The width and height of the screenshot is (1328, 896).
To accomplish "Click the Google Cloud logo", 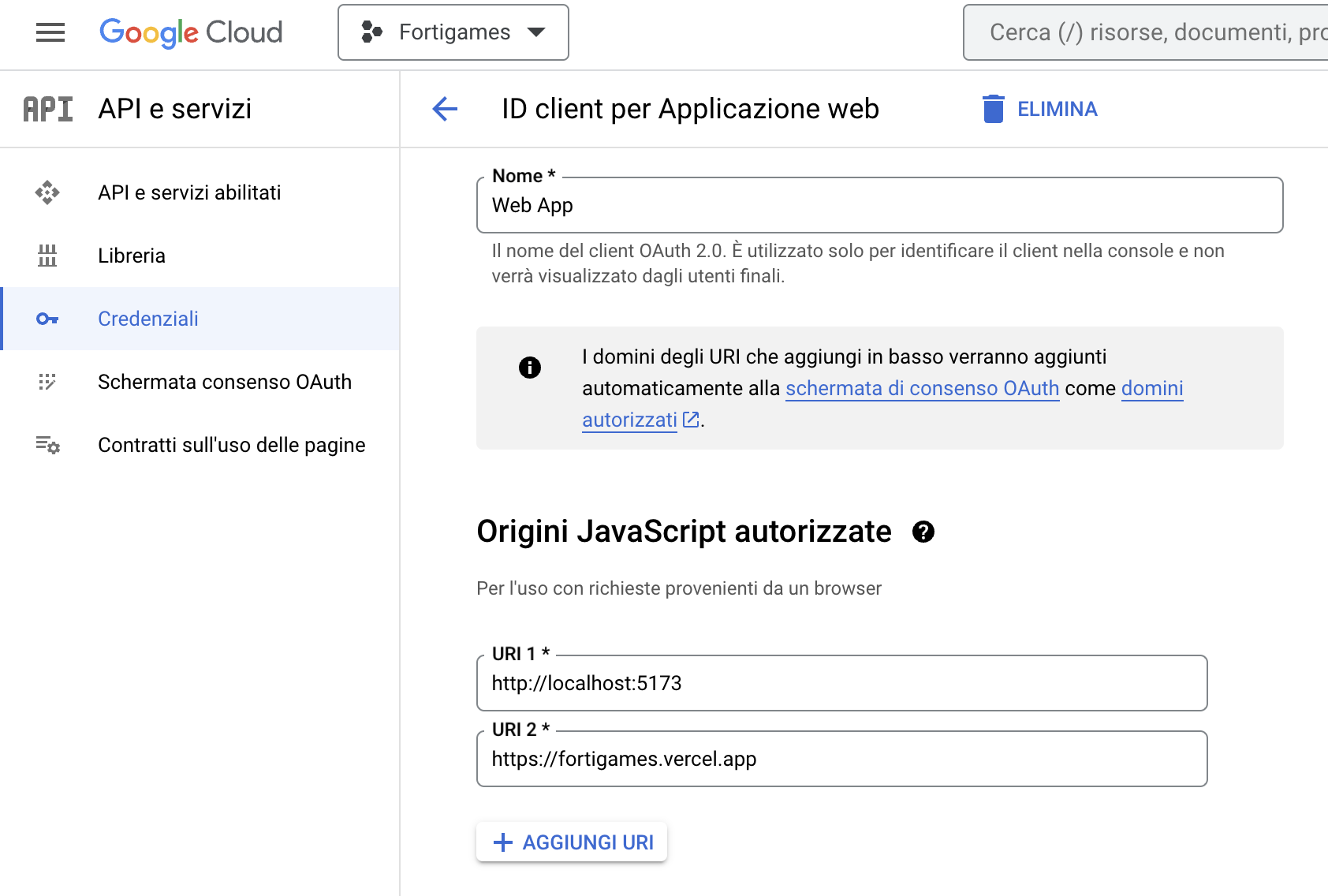I will (x=191, y=32).
